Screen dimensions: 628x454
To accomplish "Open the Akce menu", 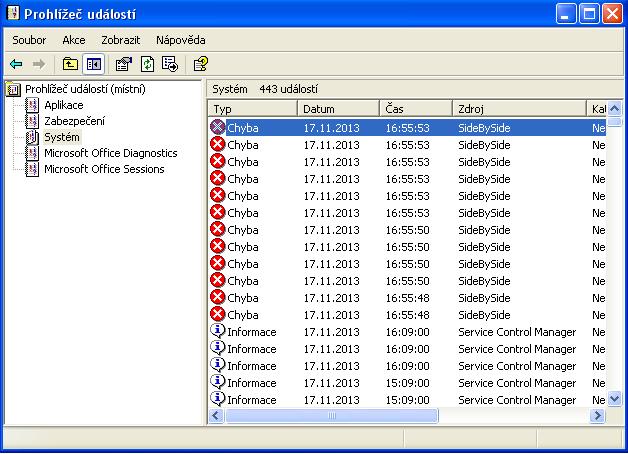I will (74, 40).
